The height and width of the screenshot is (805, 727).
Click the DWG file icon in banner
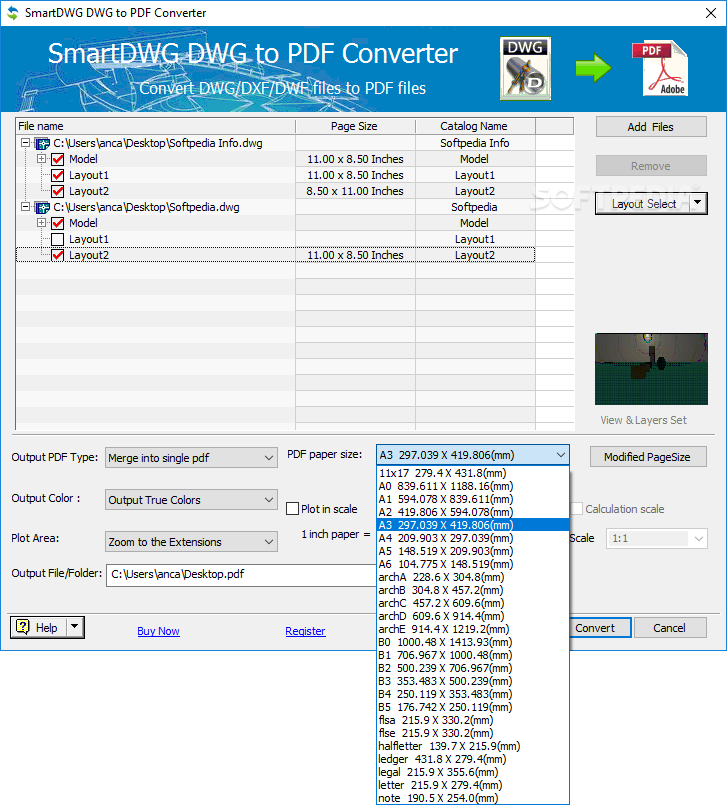click(525, 68)
